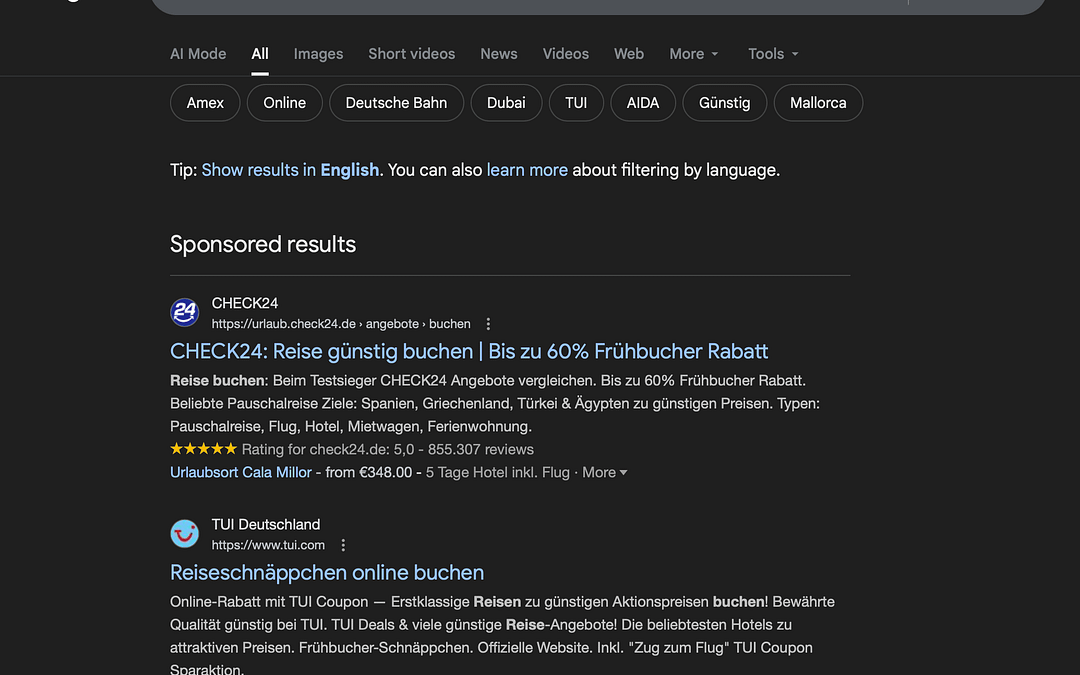Click the CHECK24 favicon logo
This screenshot has height=675, width=1080.
[x=184, y=312]
